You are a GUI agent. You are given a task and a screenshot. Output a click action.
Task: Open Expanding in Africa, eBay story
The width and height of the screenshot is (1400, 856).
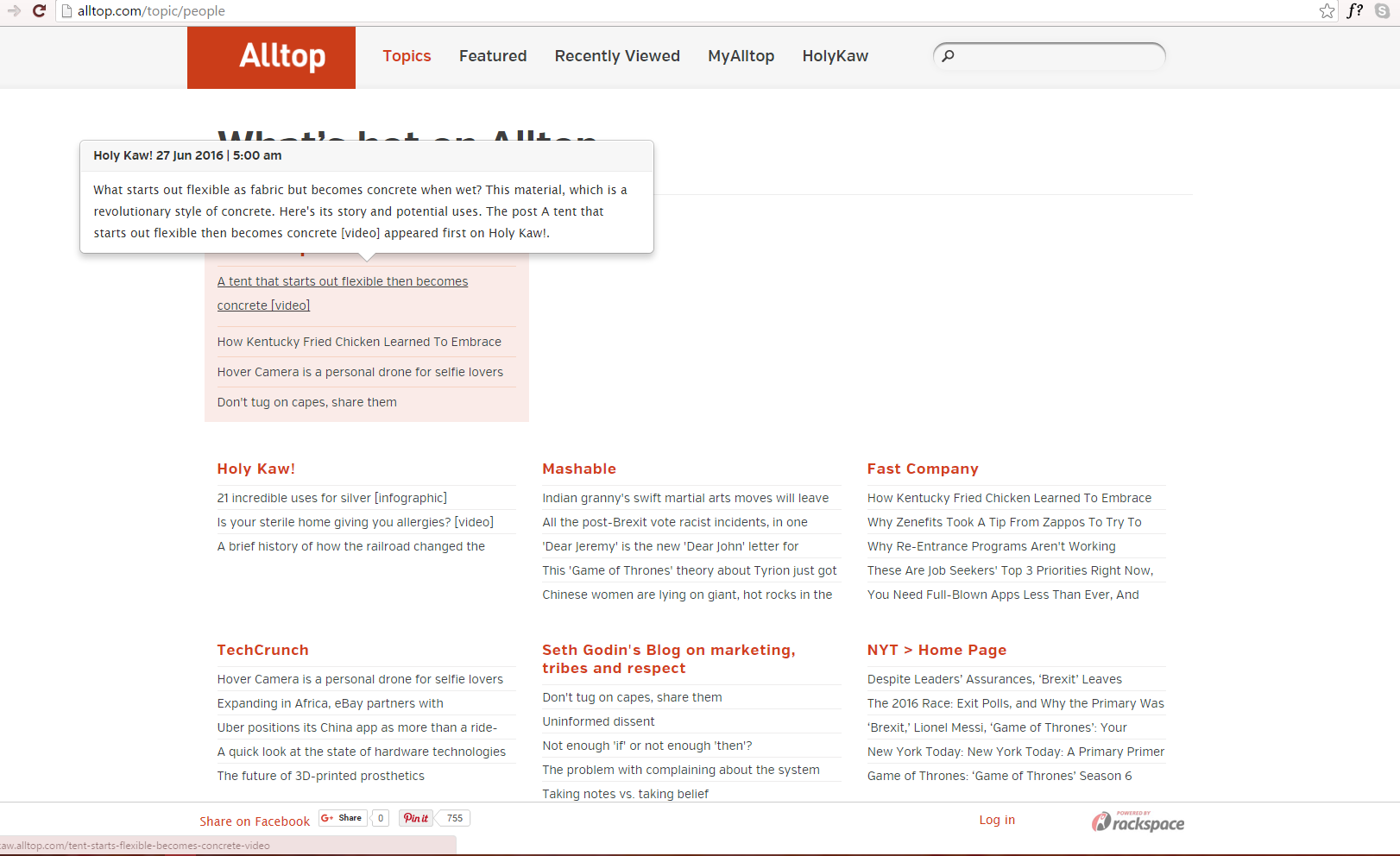(330, 703)
